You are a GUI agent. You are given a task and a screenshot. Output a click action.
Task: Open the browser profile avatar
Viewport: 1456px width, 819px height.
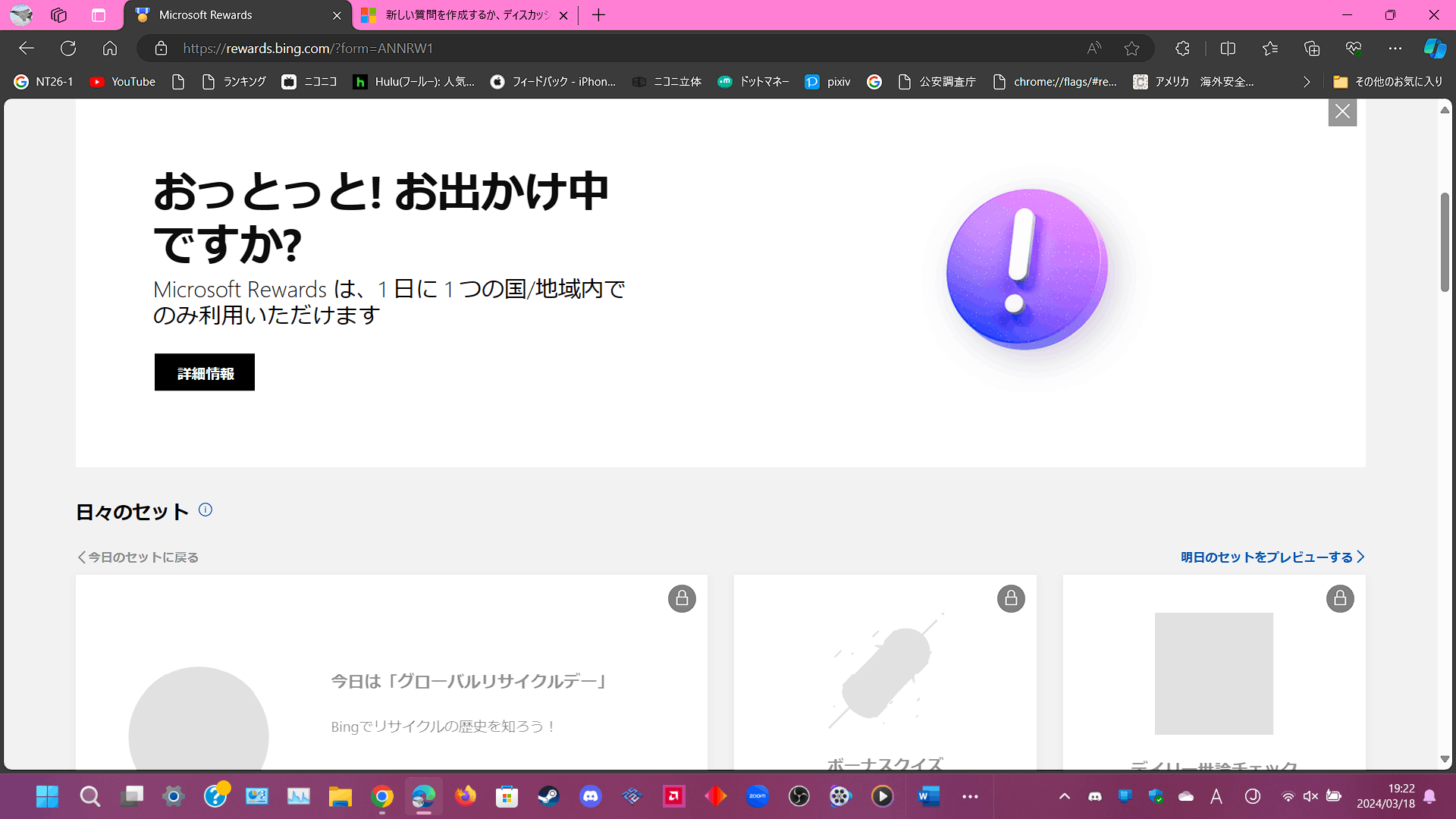point(21,14)
